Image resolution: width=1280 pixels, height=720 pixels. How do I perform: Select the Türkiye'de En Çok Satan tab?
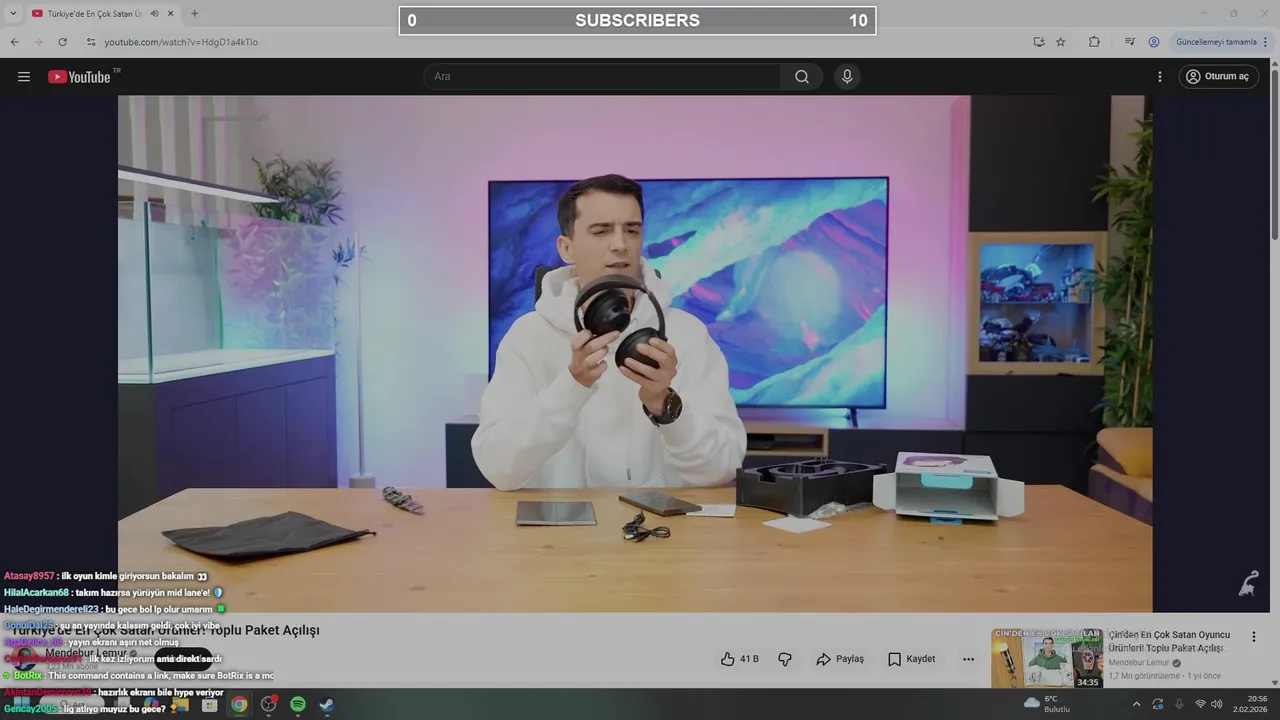(x=94, y=14)
